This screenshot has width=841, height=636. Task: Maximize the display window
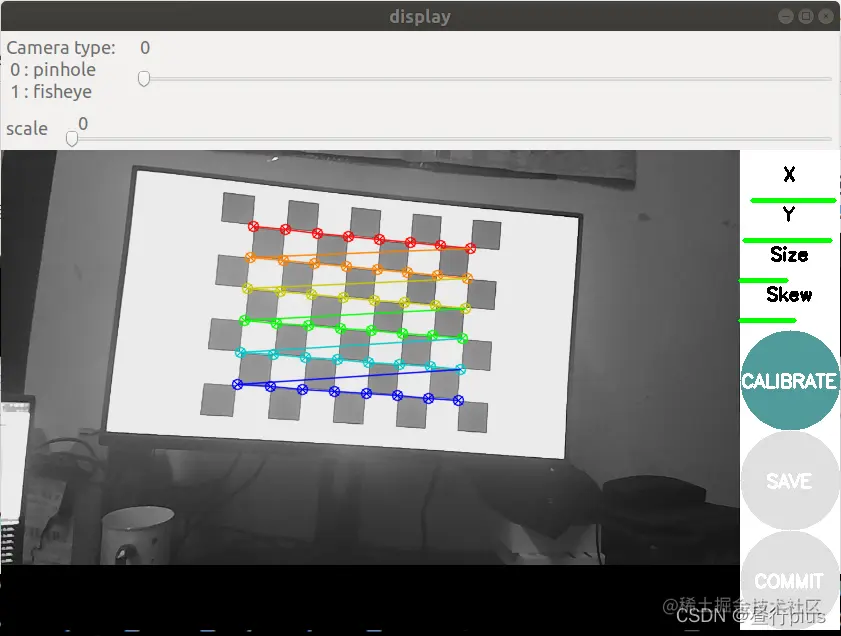coord(806,16)
